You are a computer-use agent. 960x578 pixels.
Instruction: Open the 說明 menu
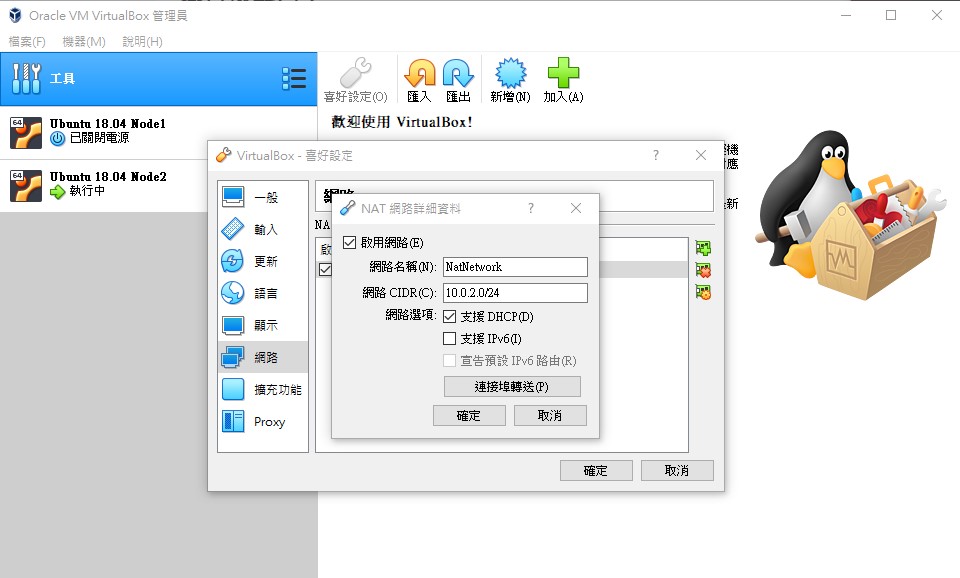(142, 42)
